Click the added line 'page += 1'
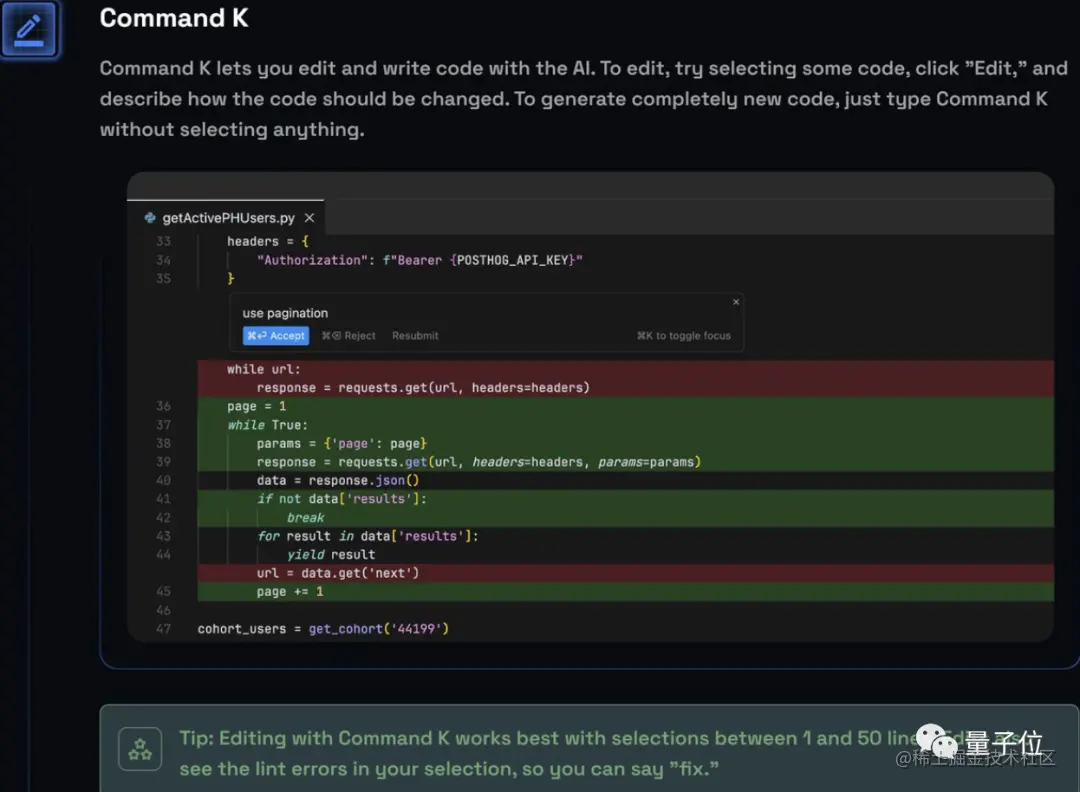1080x792 pixels. [625, 592]
